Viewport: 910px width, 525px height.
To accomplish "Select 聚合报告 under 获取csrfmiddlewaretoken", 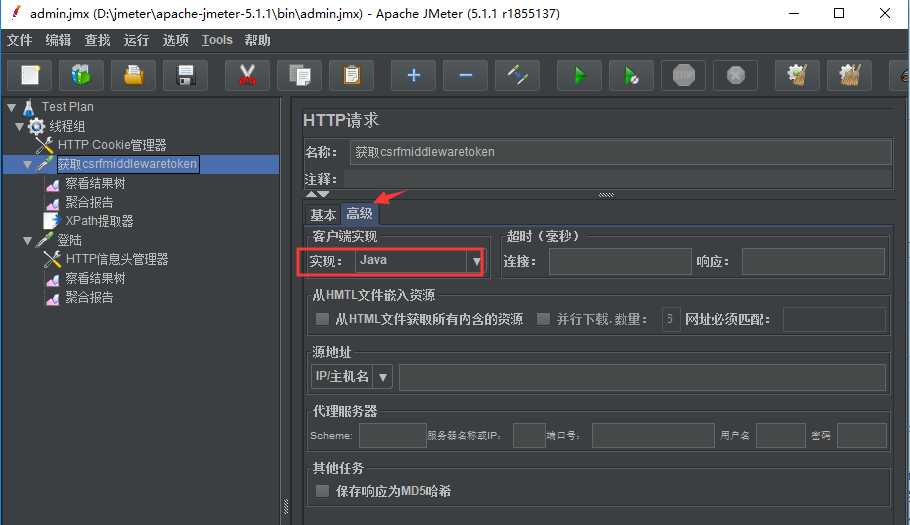I will pos(89,202).
